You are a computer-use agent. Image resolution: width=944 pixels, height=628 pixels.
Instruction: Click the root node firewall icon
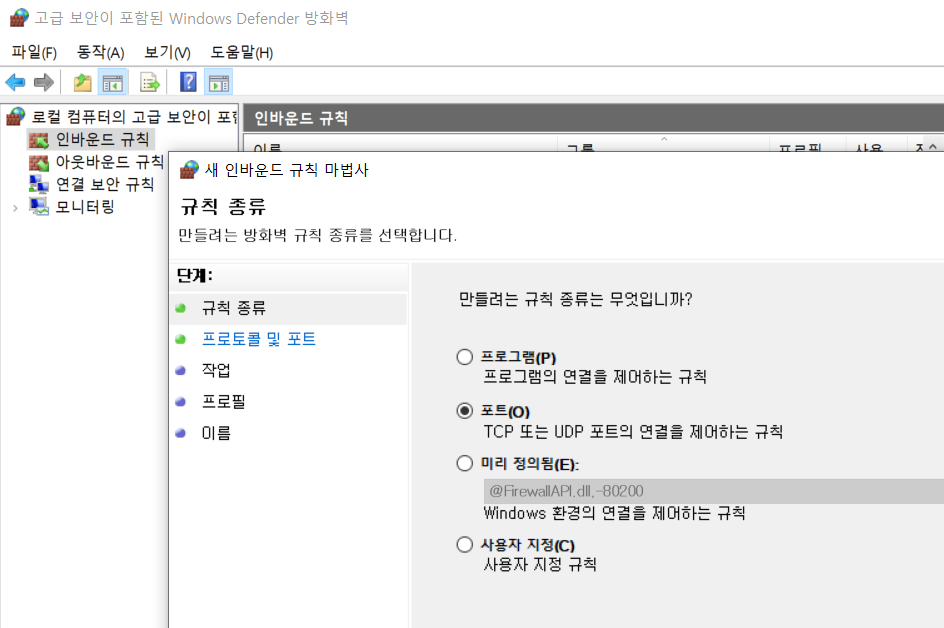tap(16, 116)
